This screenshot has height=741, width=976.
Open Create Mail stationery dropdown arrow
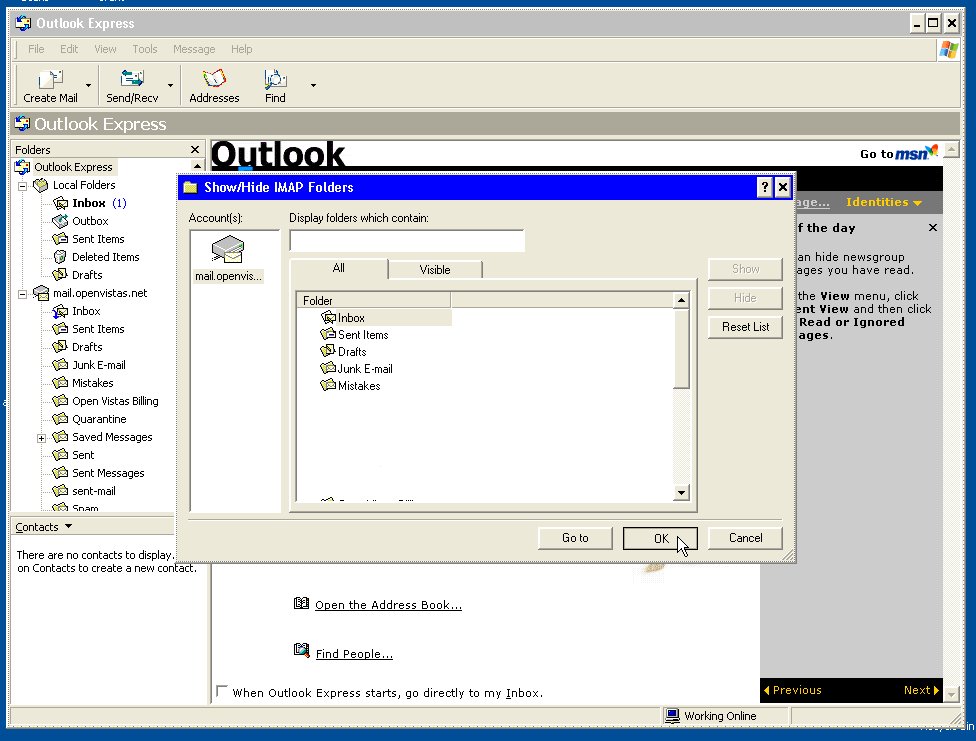click(x=88, y=85)
